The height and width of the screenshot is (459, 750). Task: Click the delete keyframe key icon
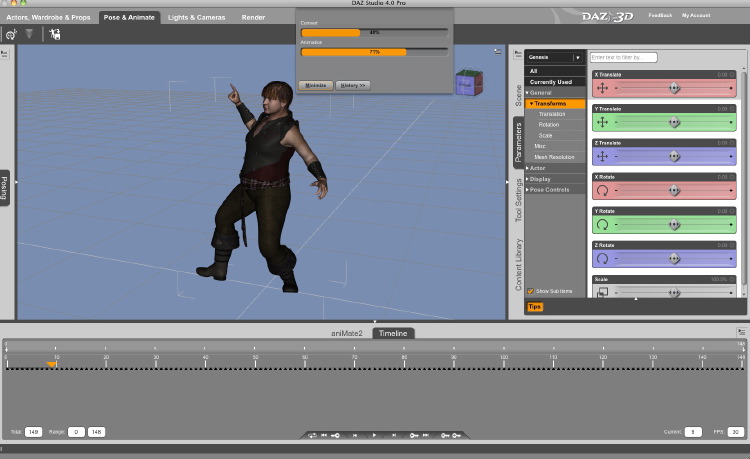point(457,435)
